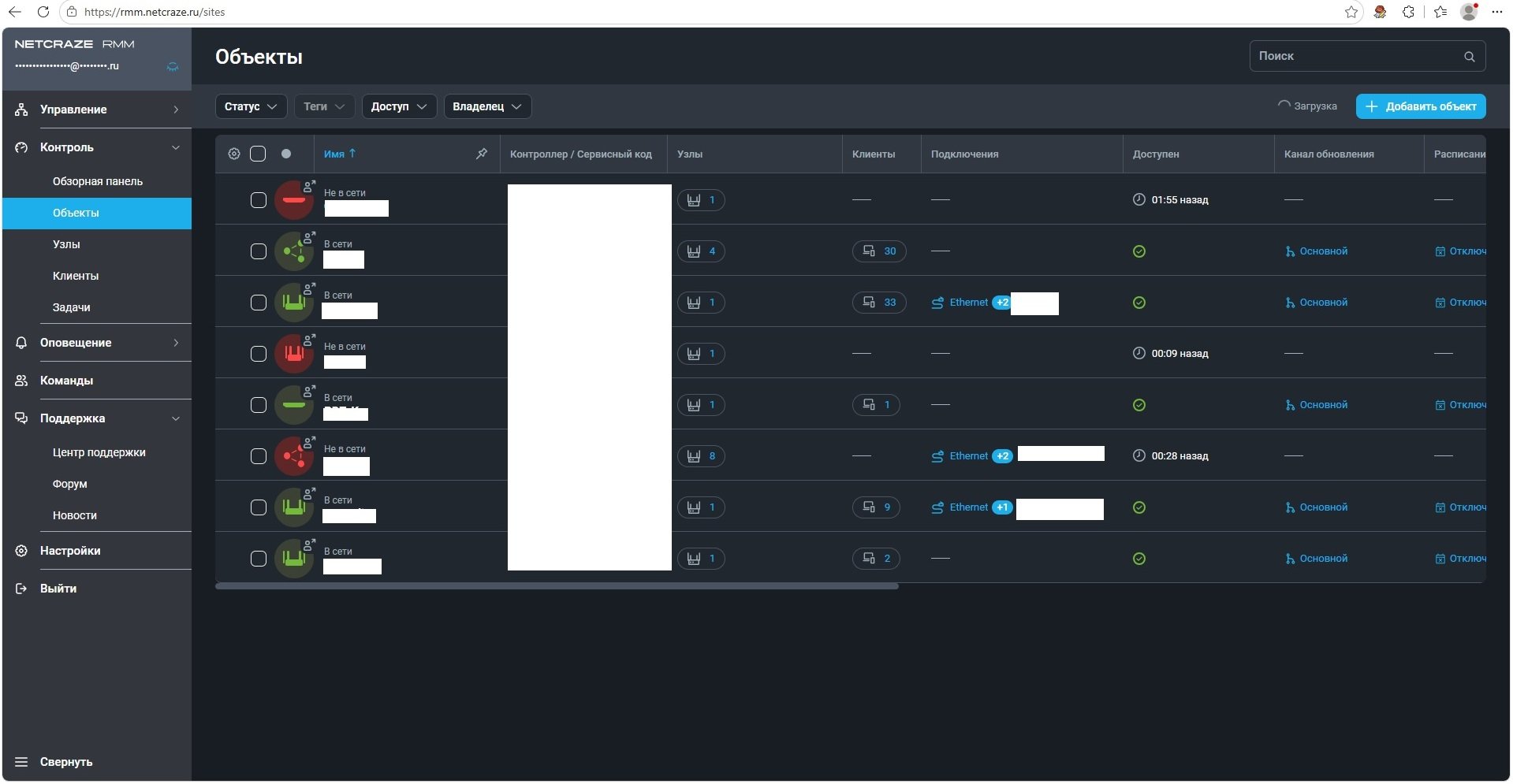Click the pin icon in Имя column
This screenshot has height=784, width=1513.
point(482,154)
